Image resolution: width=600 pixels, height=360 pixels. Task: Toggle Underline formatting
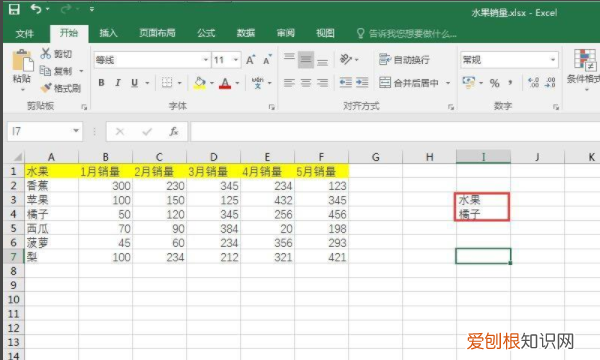134,83
